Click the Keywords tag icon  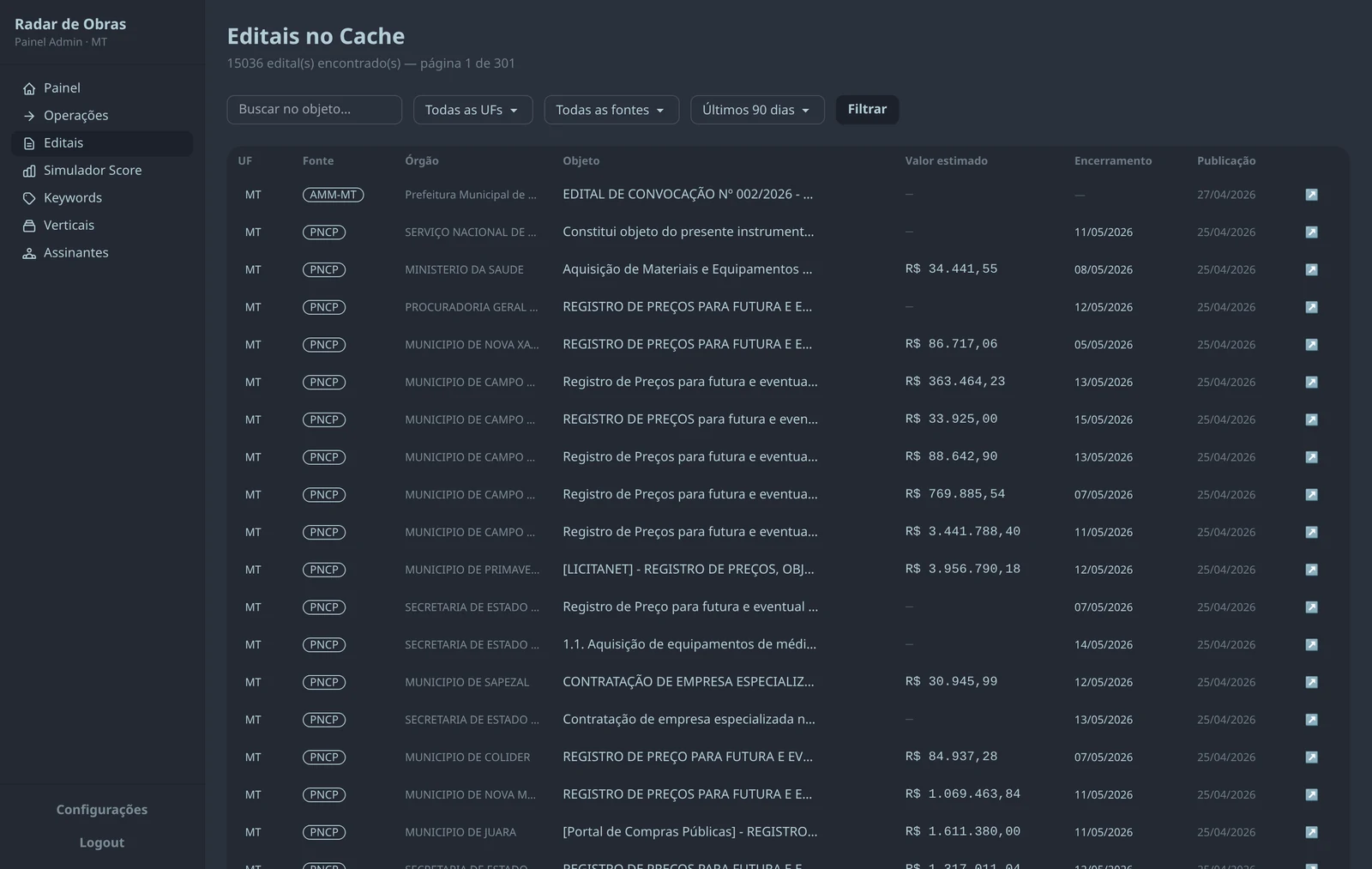[x=29, y=198]
